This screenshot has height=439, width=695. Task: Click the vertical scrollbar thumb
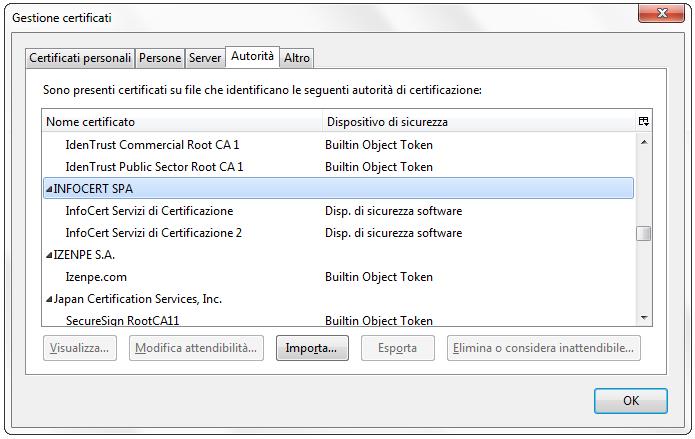point(644,233)
